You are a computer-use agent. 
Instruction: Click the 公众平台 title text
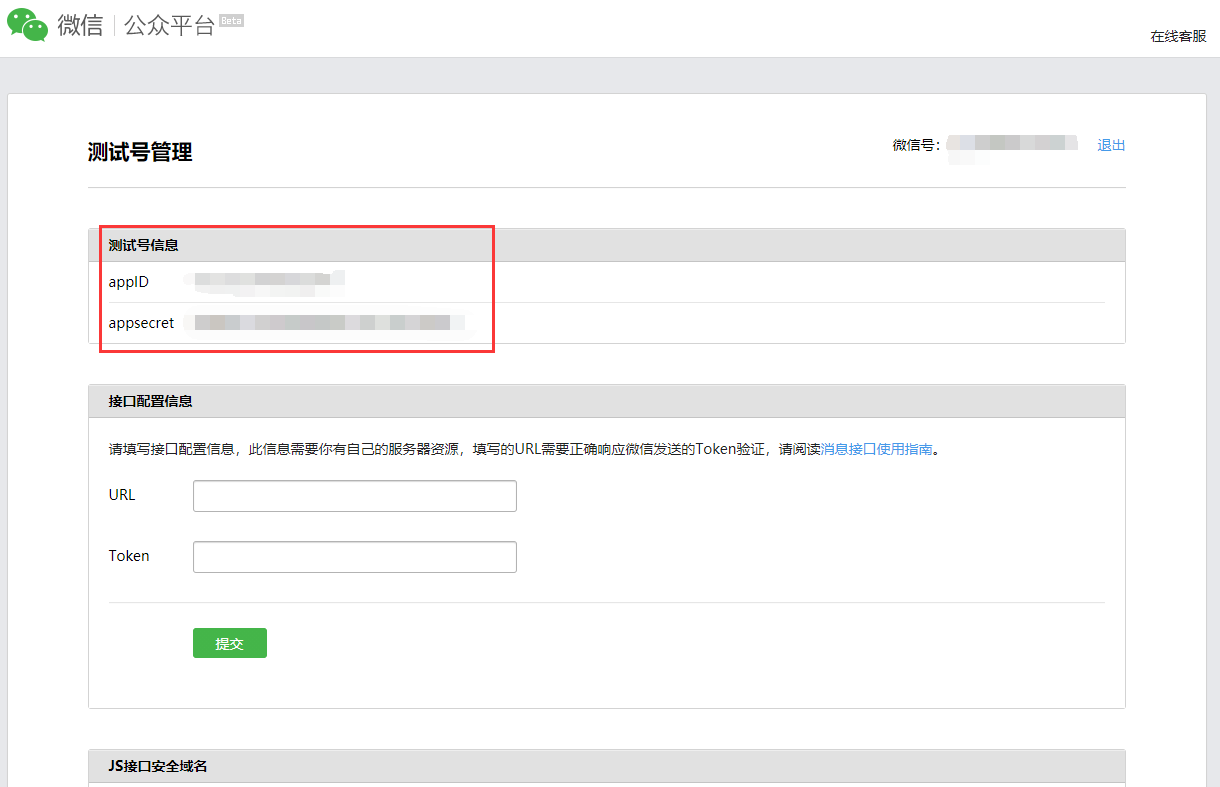click(x=170, y=26)
